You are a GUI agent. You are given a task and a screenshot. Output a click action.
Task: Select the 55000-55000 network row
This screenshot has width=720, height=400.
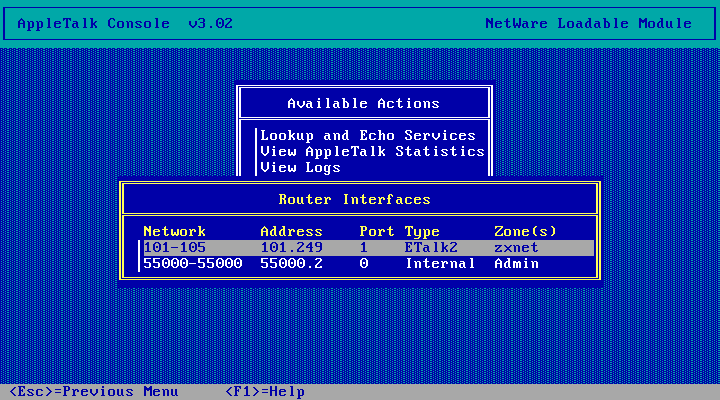click(368, 264)
